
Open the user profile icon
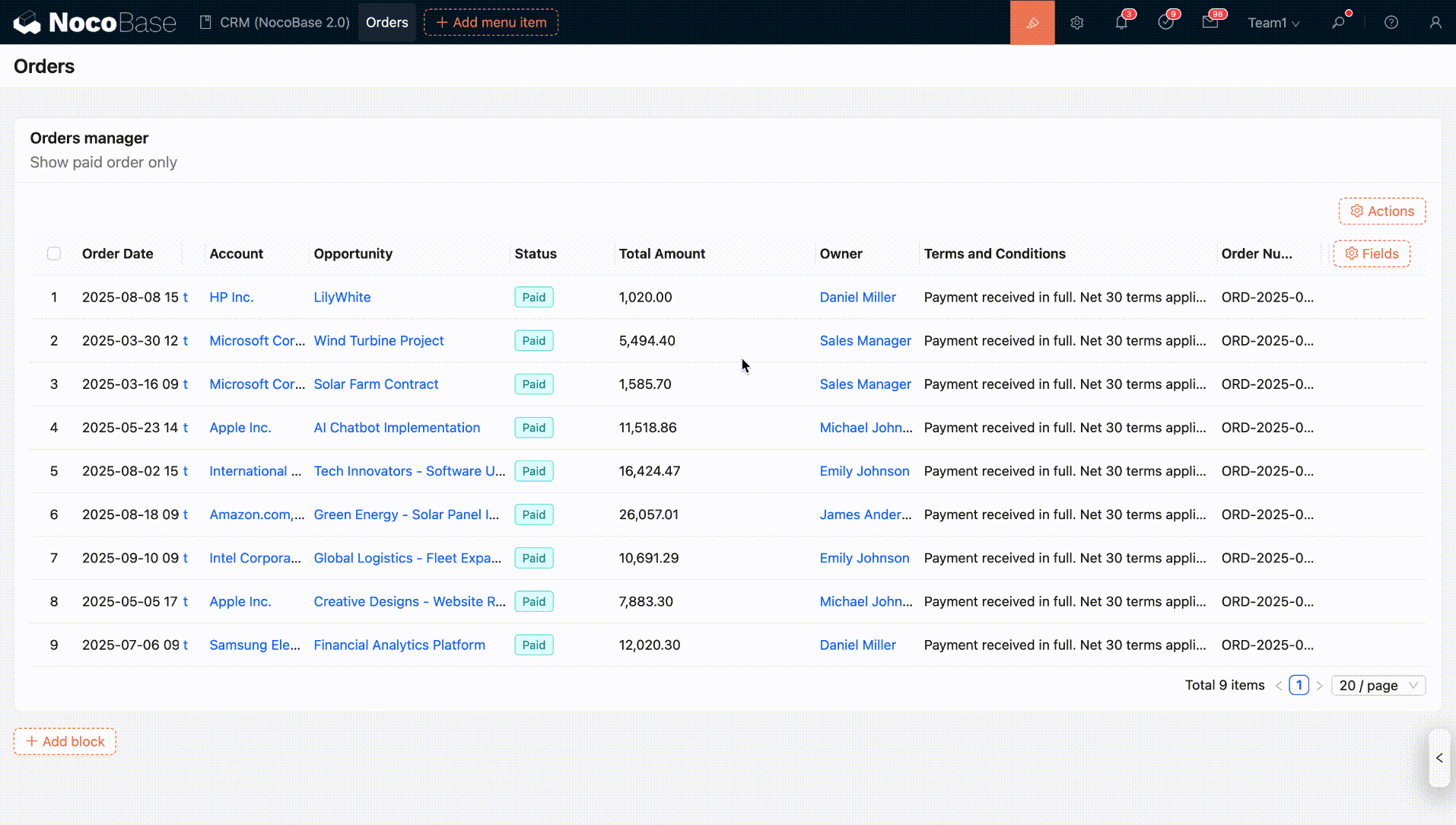click(x=1435, y=23)
